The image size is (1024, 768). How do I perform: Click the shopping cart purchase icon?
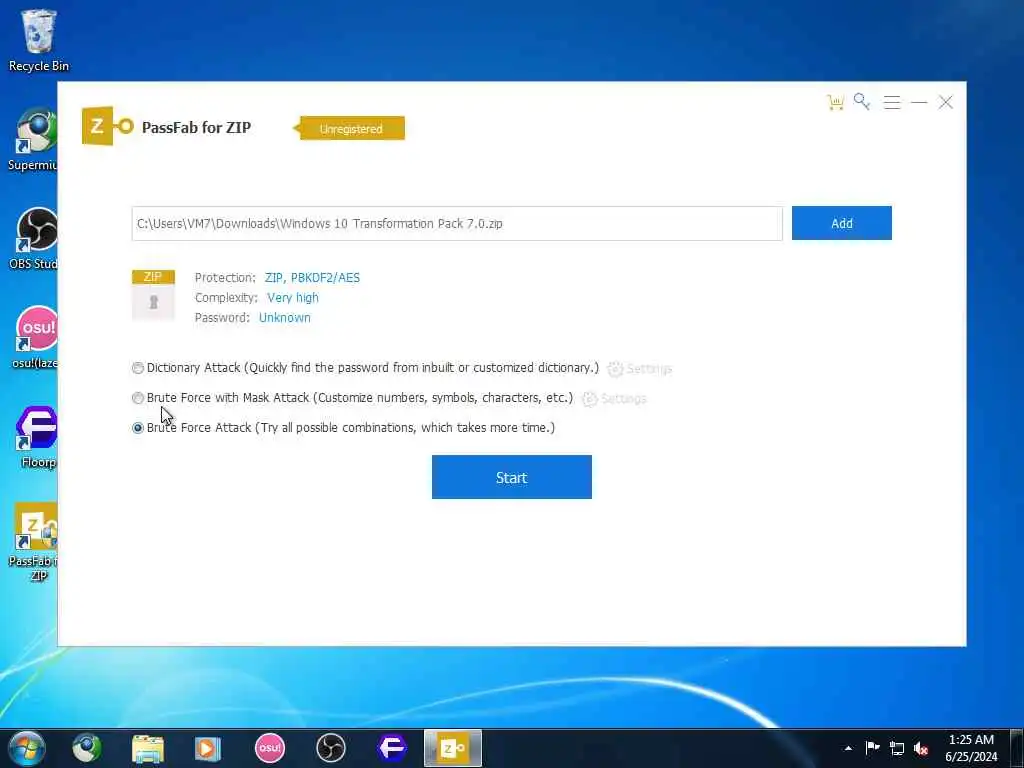coord(835,103)
